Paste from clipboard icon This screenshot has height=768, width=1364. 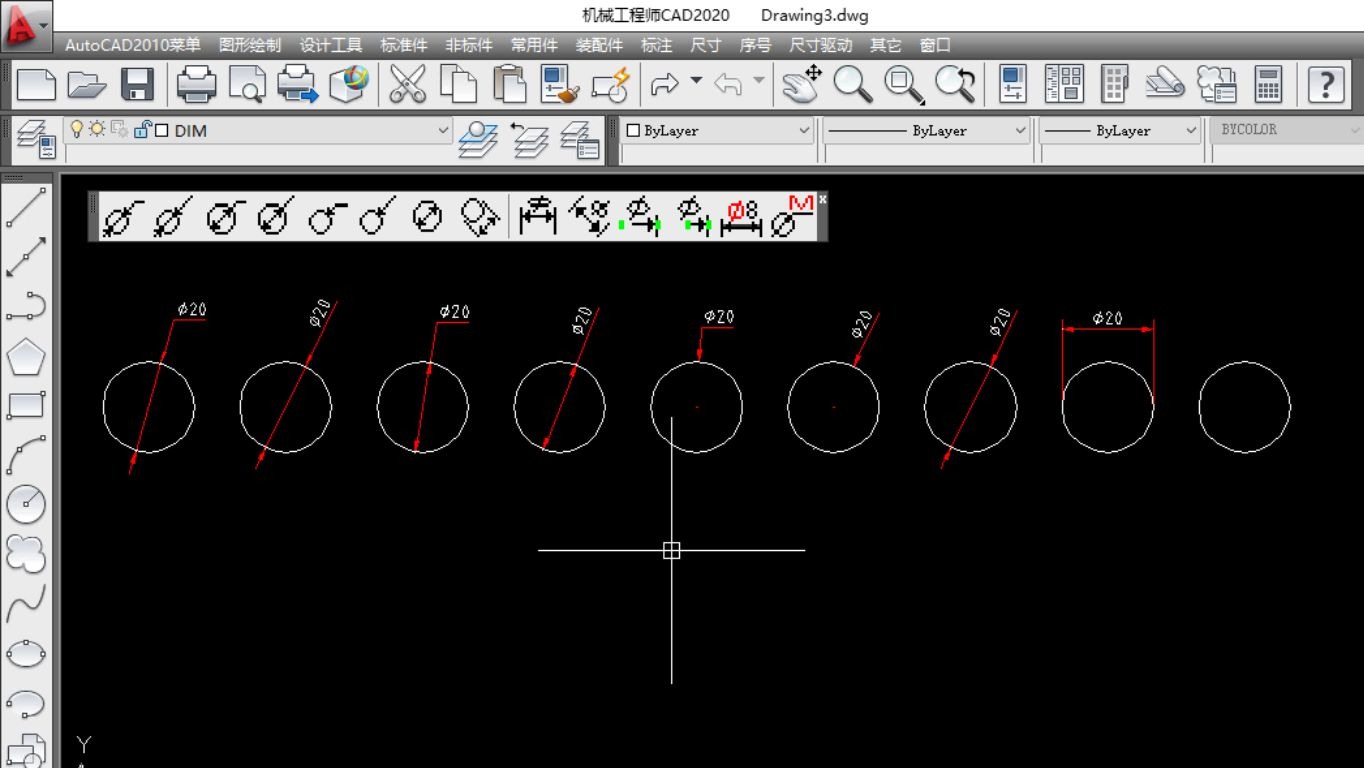tap(510, 84)
